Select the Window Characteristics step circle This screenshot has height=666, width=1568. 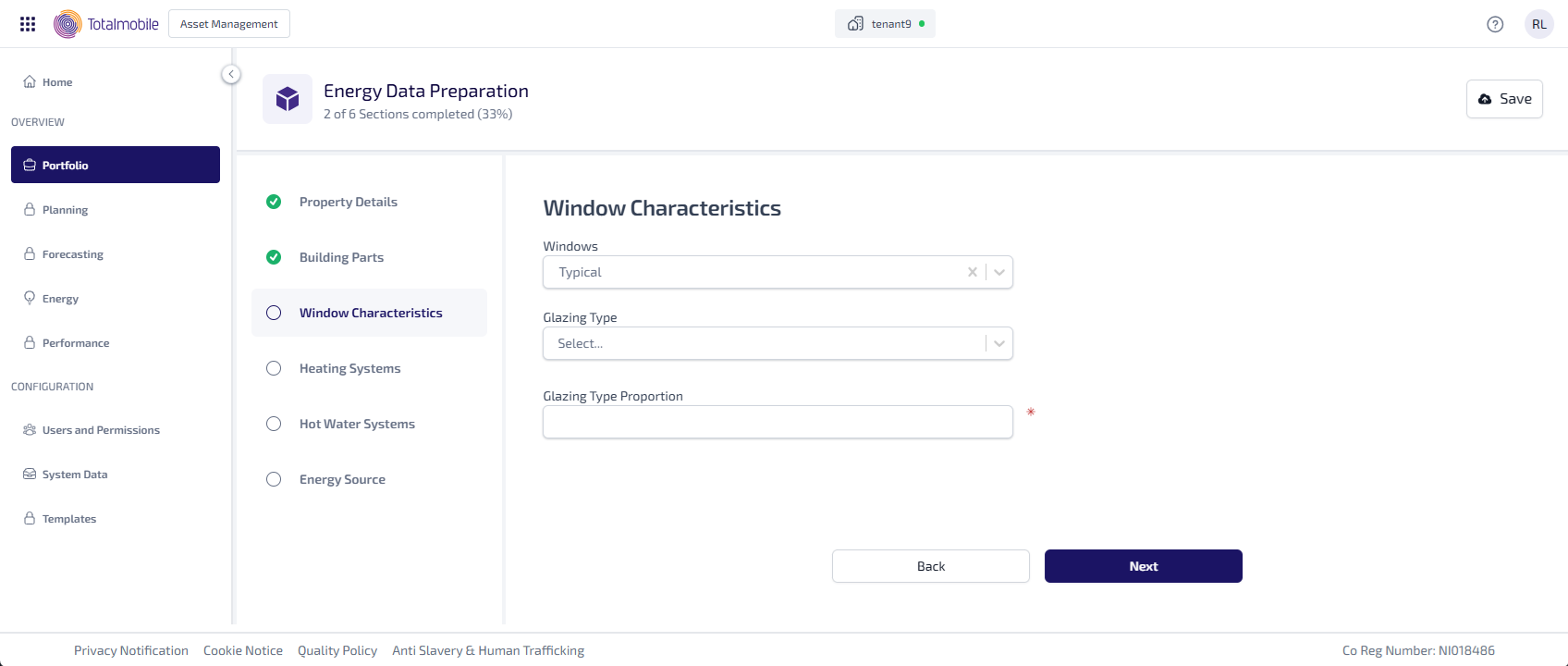274,313
